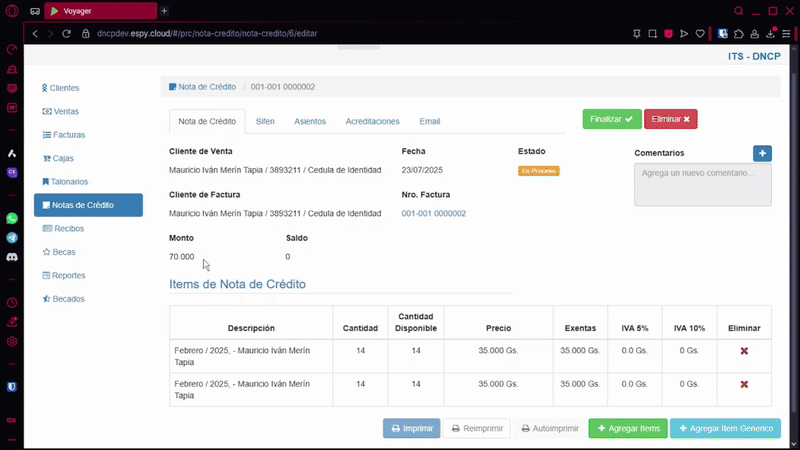Click the snapshot camera icon in toolbar
Viewport: 800px width, 450px height.
653,34
